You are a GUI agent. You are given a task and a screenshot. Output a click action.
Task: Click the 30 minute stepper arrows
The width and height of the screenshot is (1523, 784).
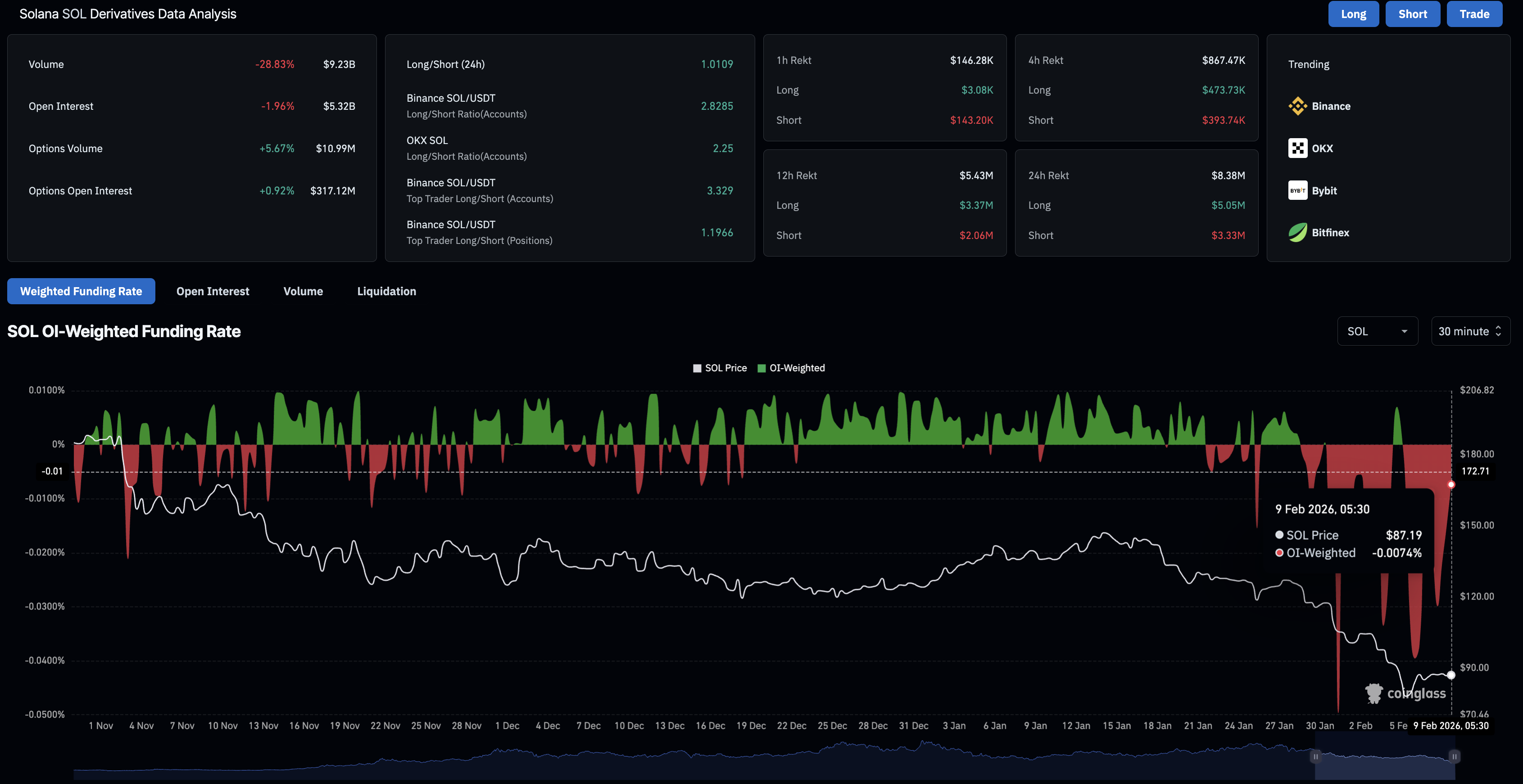pyautogui.click(x=1498, y=331)
